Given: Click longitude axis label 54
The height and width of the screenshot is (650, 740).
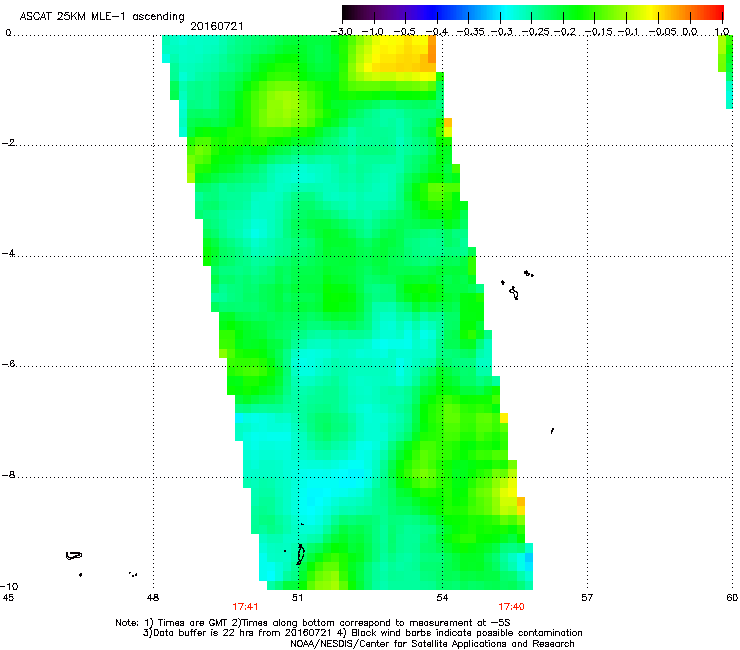Looking at the screenshot, I should (x=442, y=598).
